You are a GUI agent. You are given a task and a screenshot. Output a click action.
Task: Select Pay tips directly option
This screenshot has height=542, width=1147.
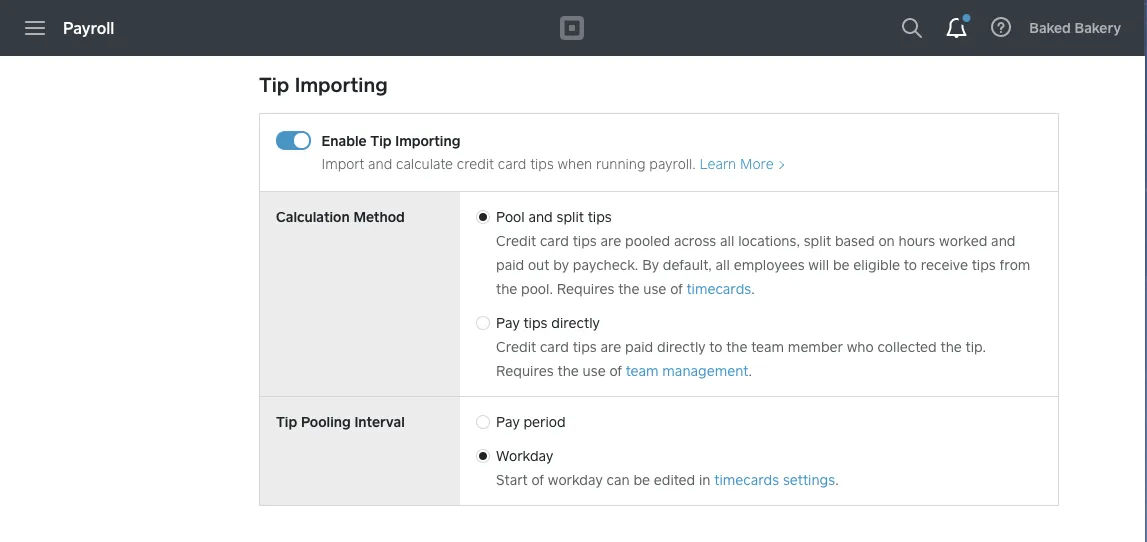click(x=483, y=323)
